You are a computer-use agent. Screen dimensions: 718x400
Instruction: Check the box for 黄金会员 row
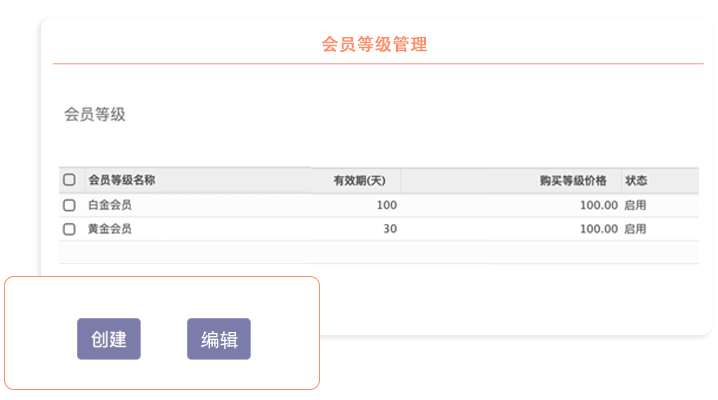coord(69,229)
